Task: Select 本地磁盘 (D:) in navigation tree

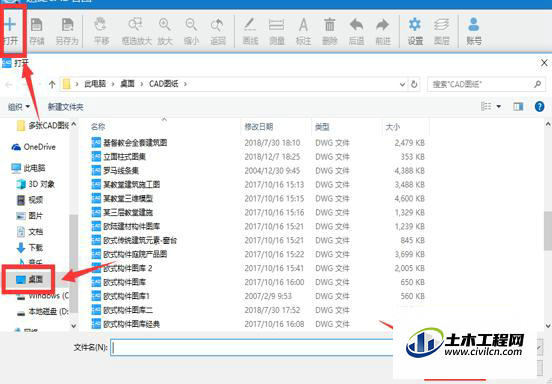Action: click(x=42, y=311)
